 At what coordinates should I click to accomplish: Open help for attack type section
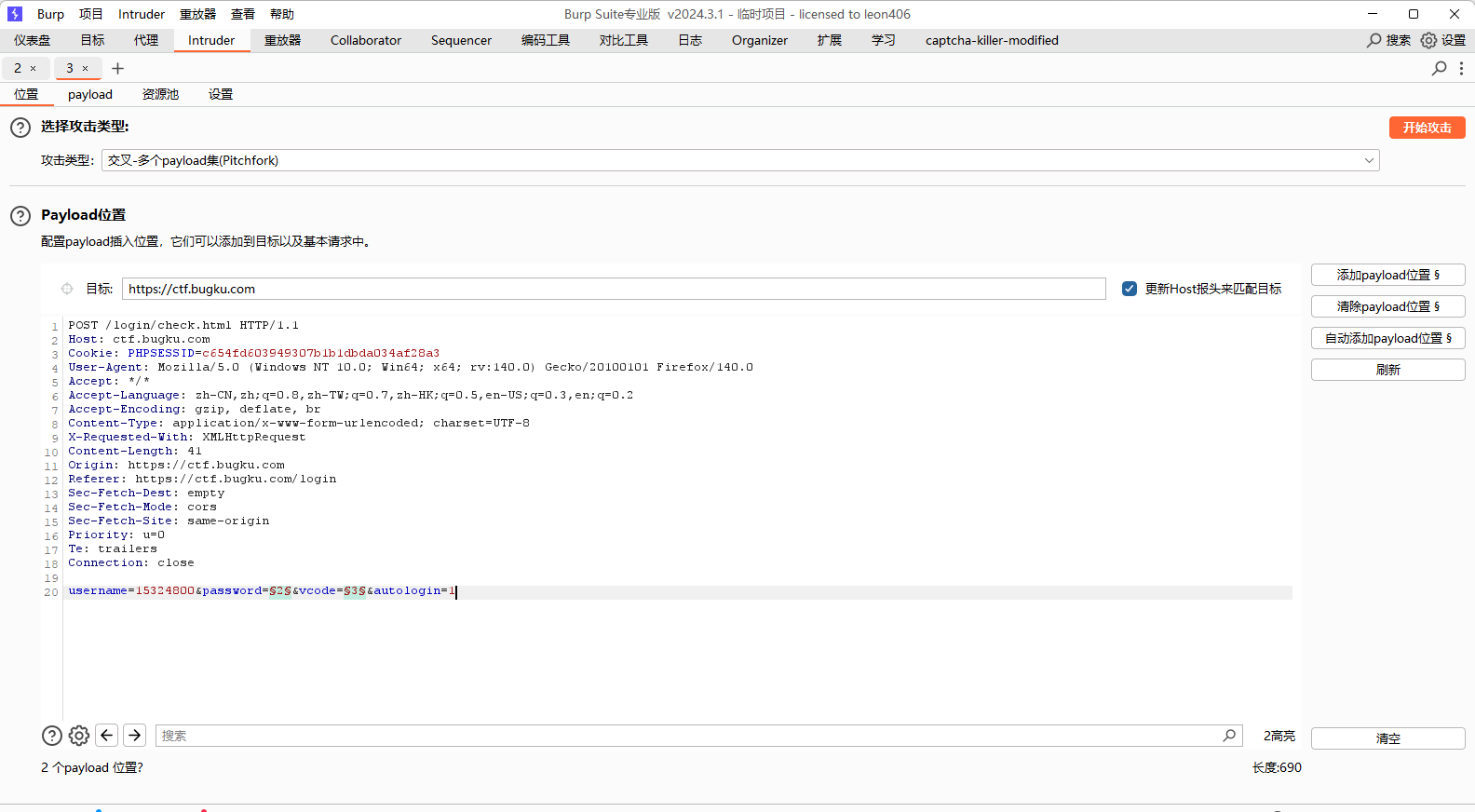[20, 128]
